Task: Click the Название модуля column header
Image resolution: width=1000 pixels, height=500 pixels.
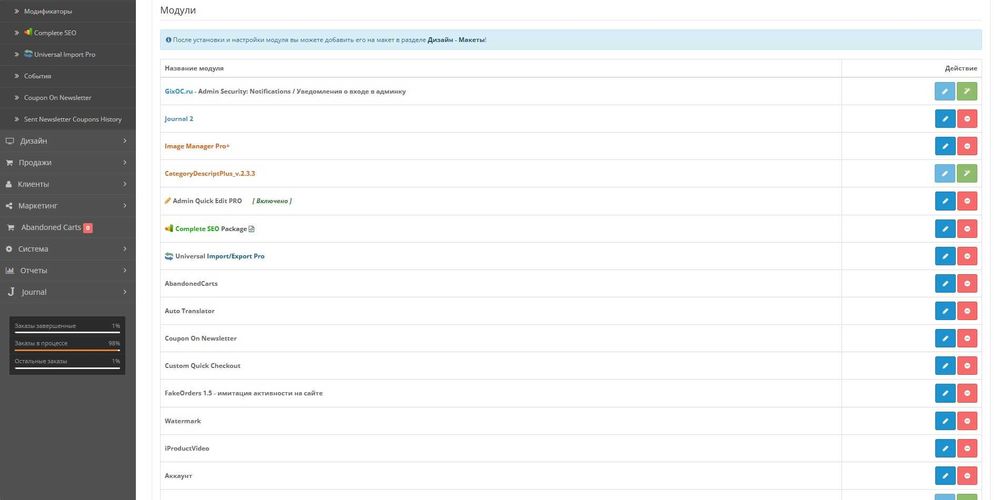Action: point(194,68)
